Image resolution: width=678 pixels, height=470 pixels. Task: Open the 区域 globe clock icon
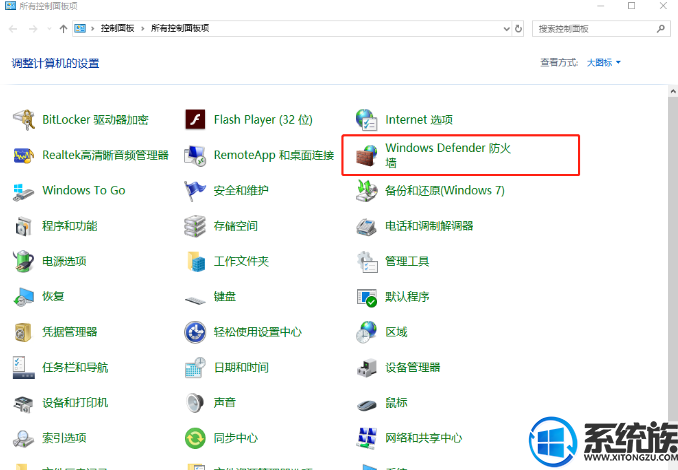(x=367, y=333)
